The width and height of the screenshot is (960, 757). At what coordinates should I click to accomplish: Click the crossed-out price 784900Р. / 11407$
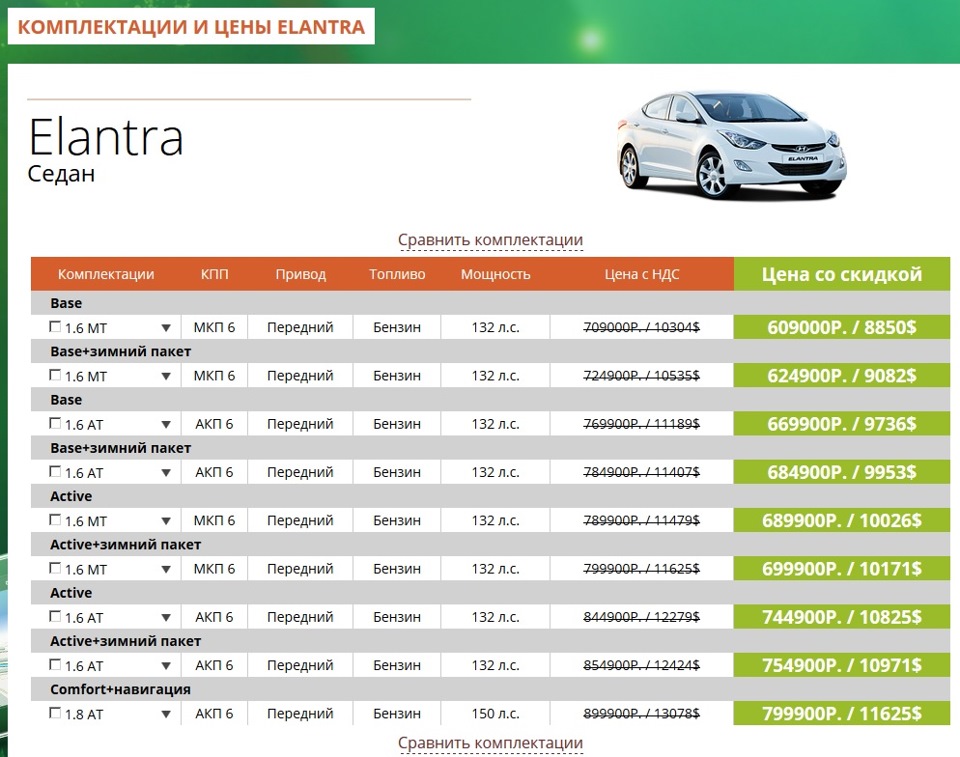[642, 472]
